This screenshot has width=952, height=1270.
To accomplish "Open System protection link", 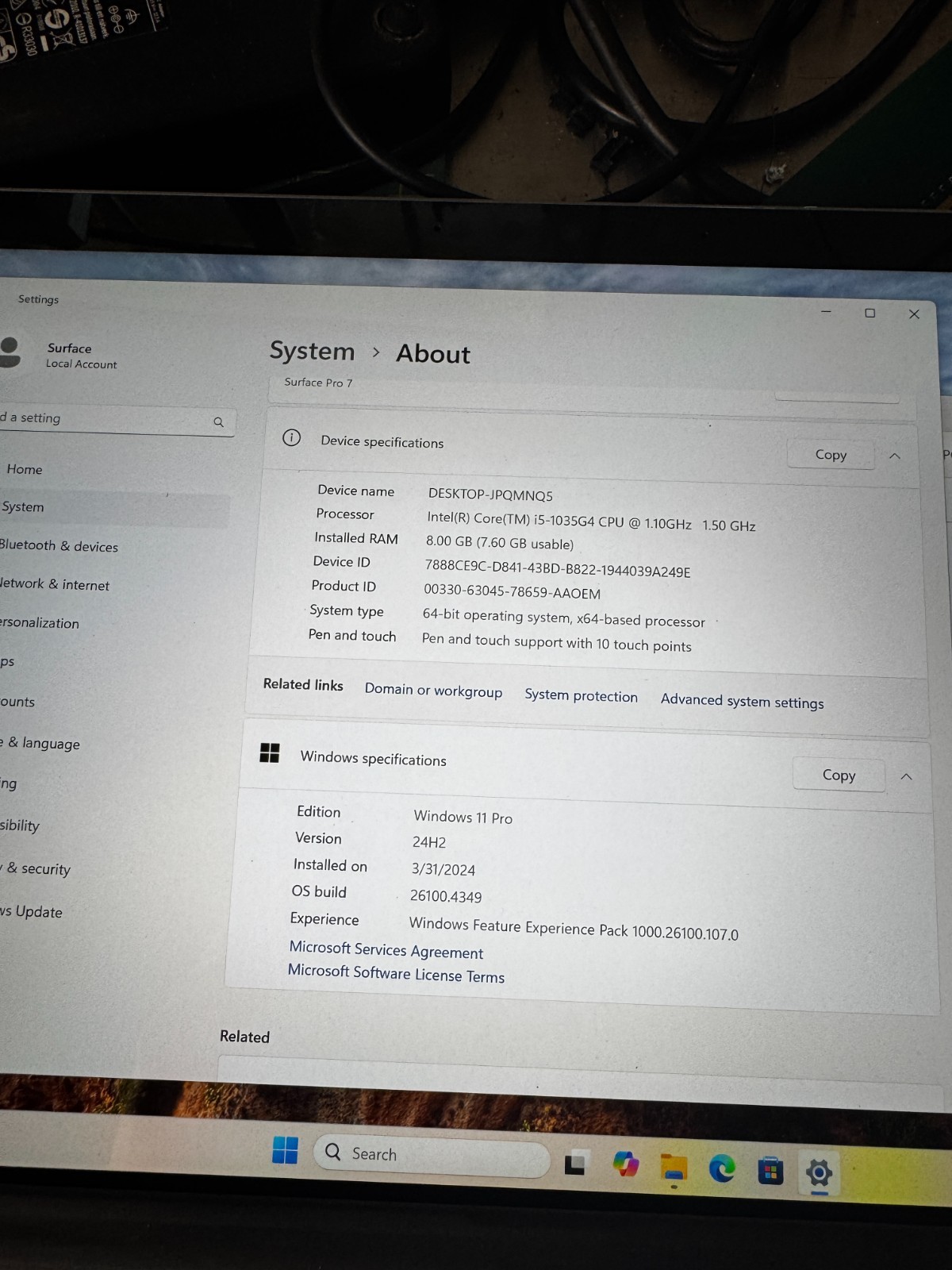I will coord(581,695).
